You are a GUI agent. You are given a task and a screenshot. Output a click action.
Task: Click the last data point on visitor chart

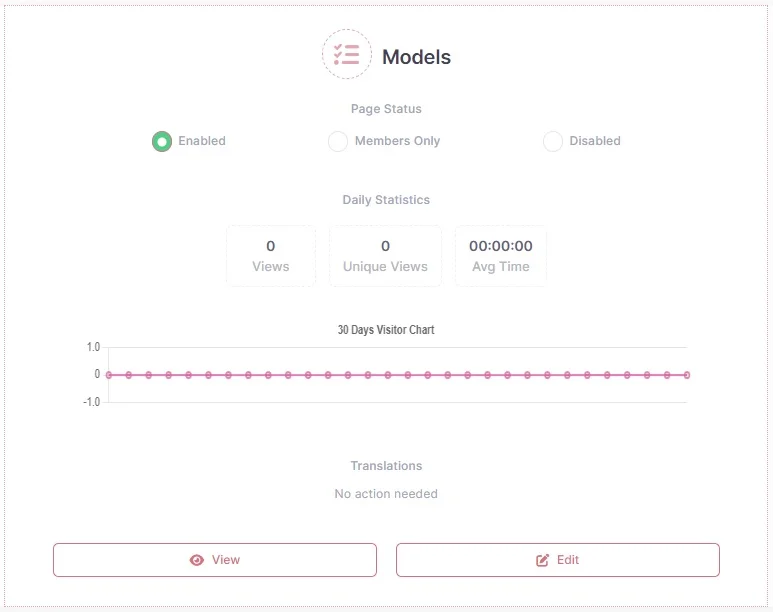click(687, 375)
